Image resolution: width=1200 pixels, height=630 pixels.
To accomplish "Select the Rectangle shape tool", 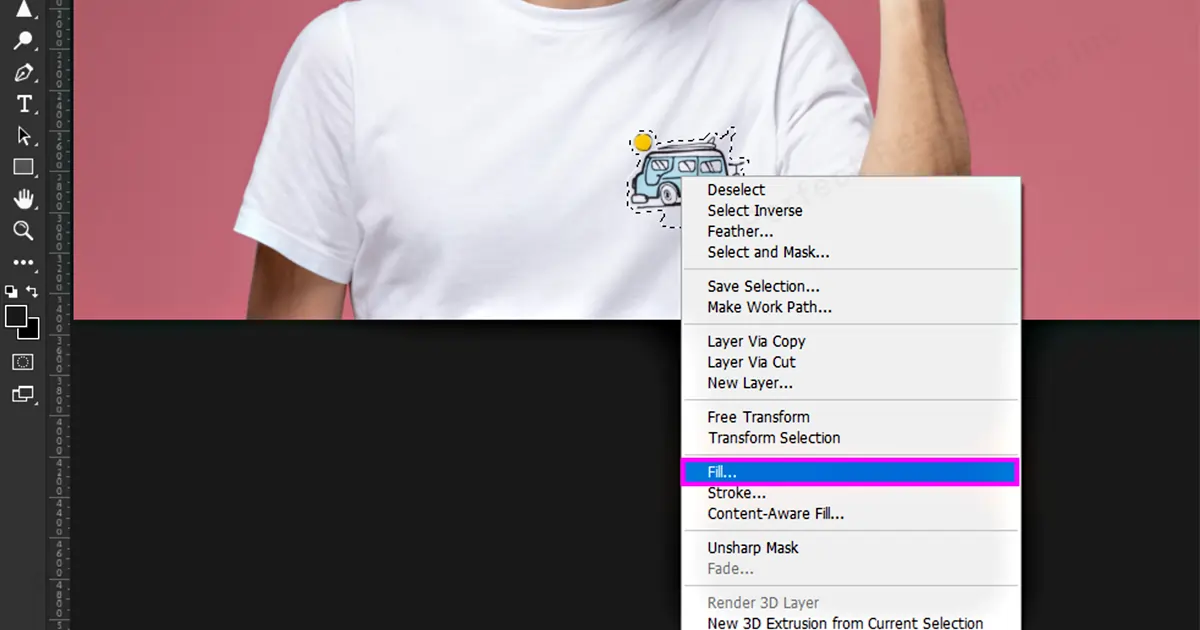I will click(23, 167).
